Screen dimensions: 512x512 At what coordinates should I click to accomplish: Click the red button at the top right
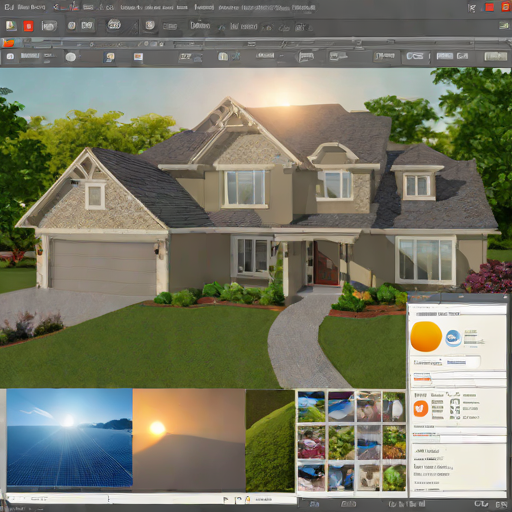click(x=489, y=7)
